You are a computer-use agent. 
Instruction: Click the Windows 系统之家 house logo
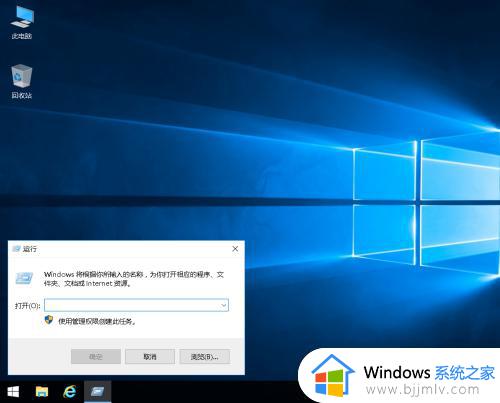(x=332, y=376)
